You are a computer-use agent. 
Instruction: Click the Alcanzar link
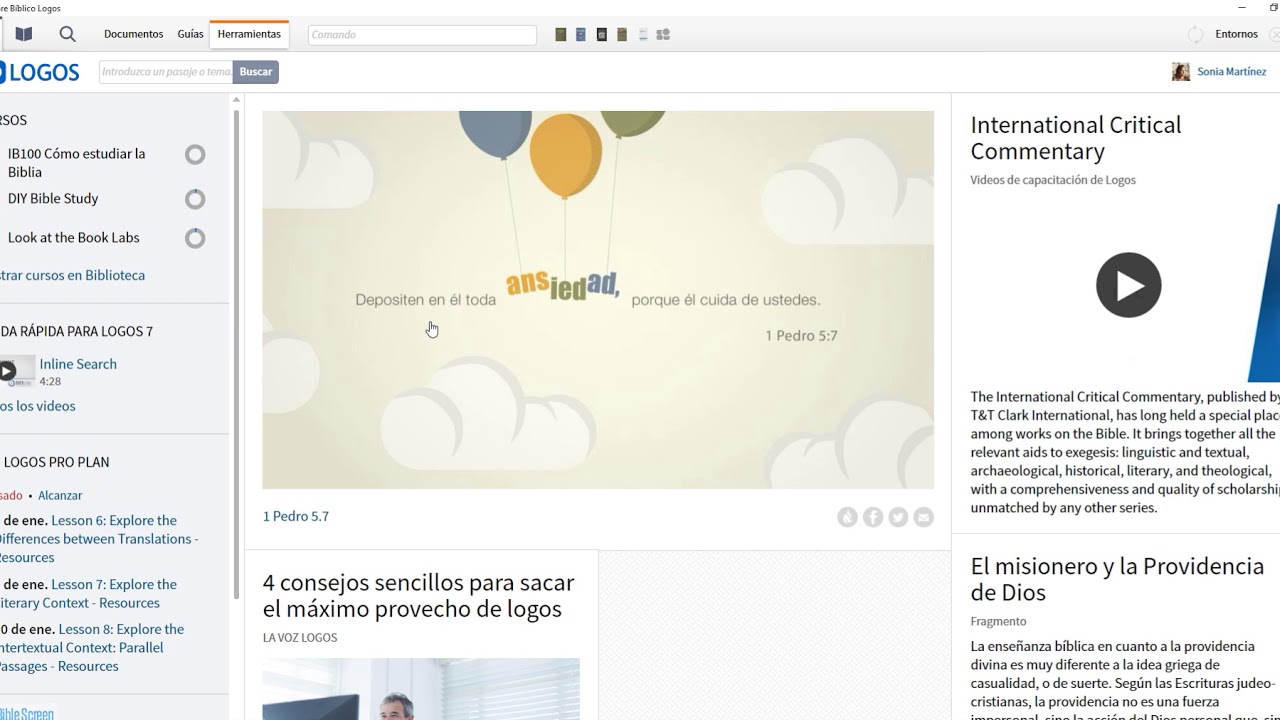tap(60, 495)
